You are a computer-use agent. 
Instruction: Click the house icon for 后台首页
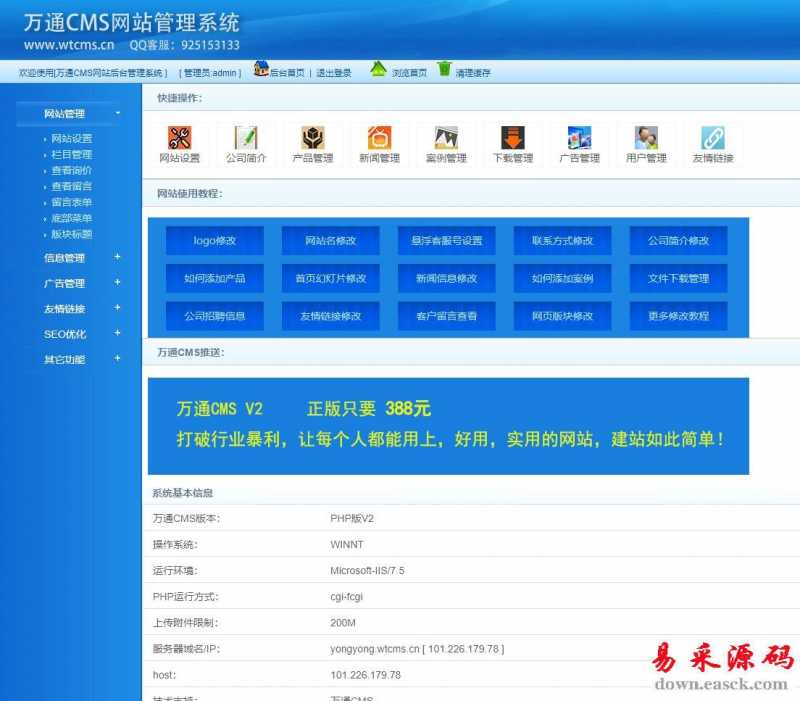(x=261, y=68)
